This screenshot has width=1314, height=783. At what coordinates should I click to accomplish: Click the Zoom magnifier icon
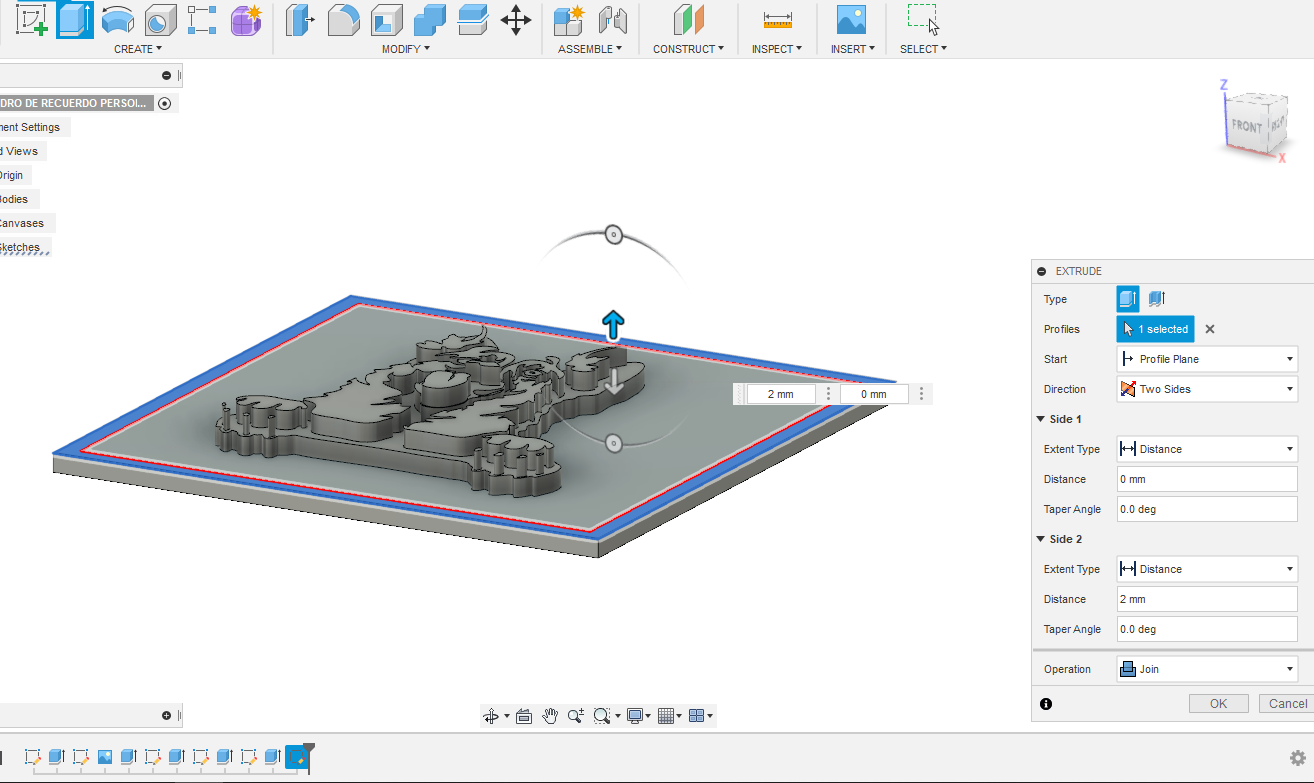tap(575, 716)
